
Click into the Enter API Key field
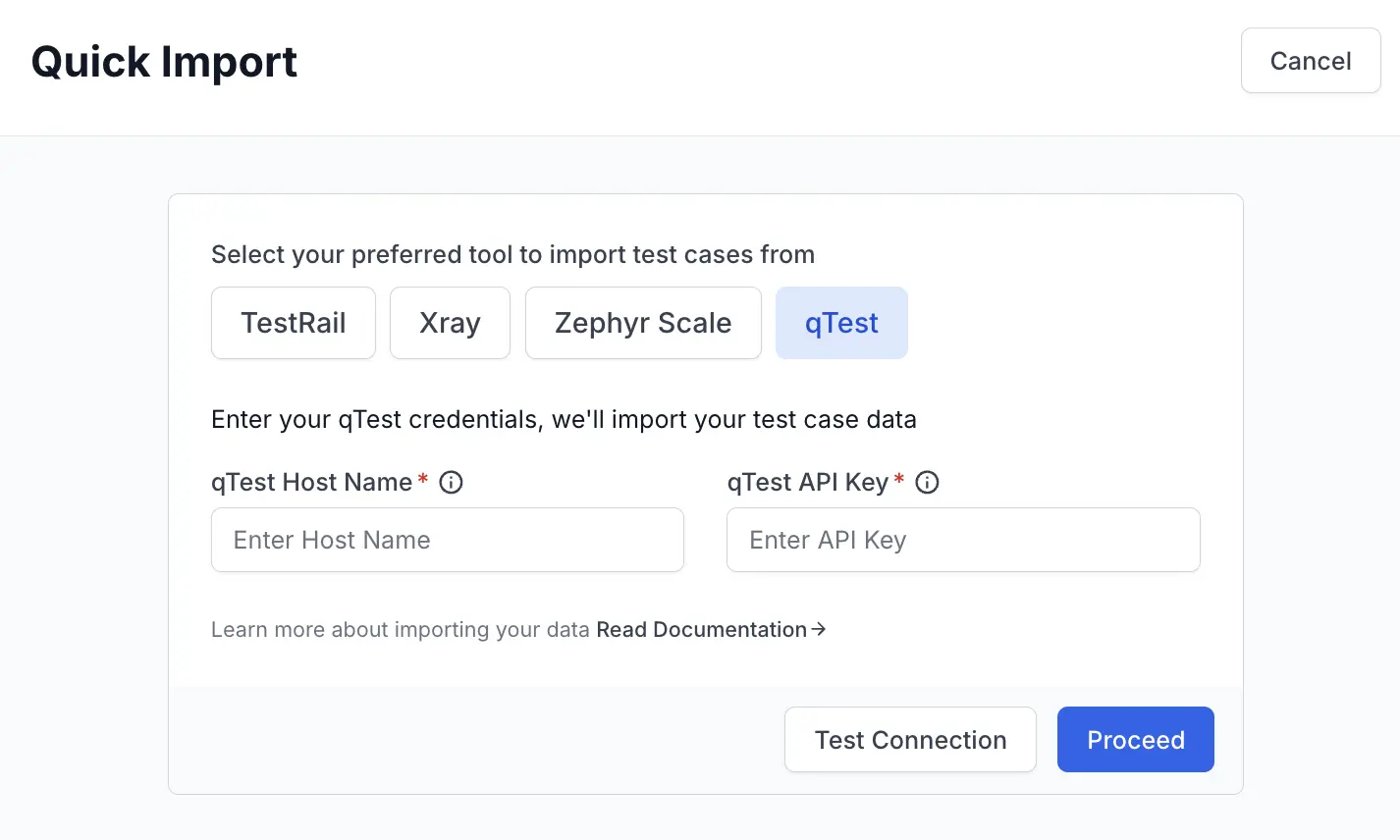click(963, 540)
